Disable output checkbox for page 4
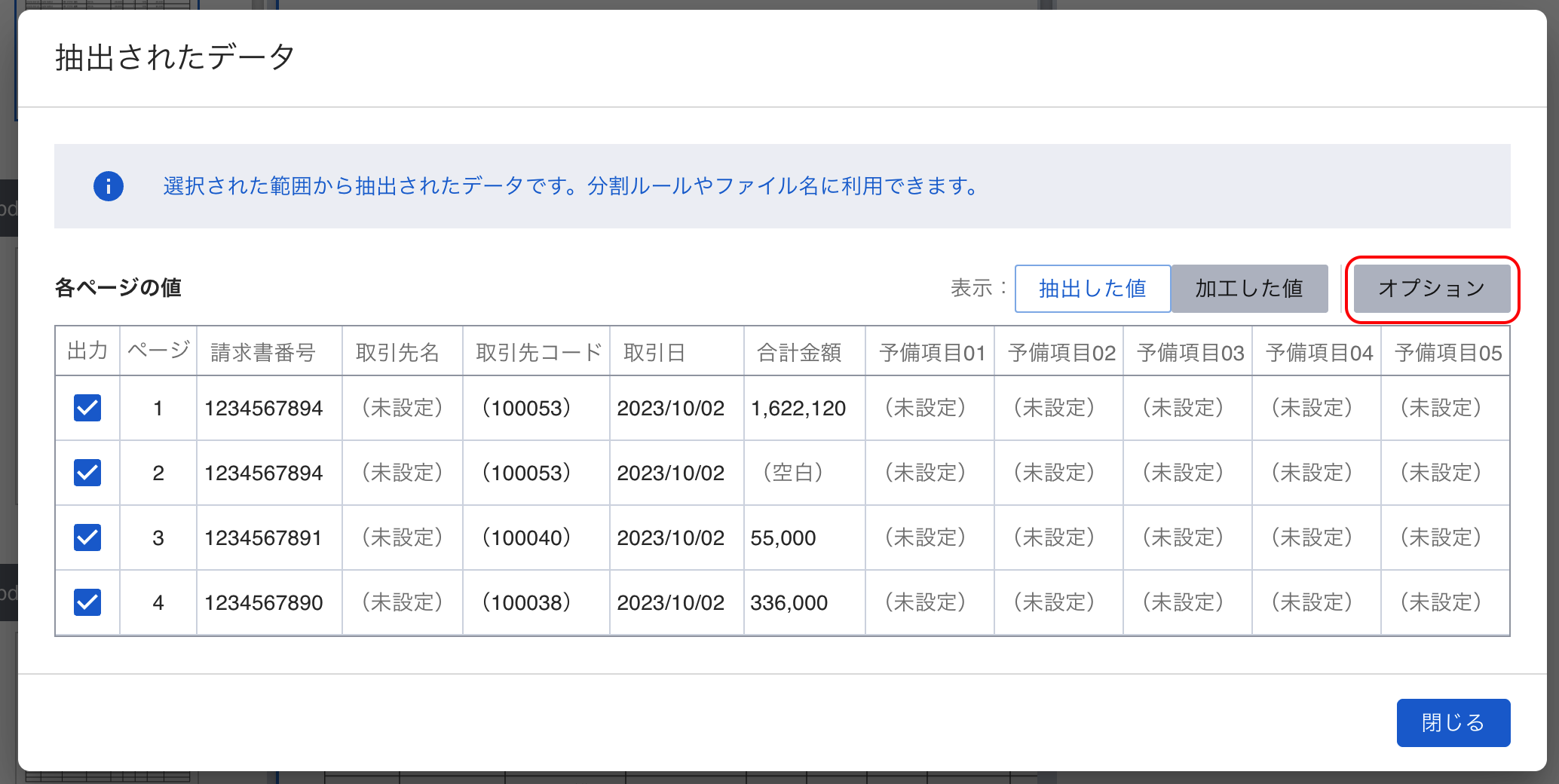 click(87, 602)
